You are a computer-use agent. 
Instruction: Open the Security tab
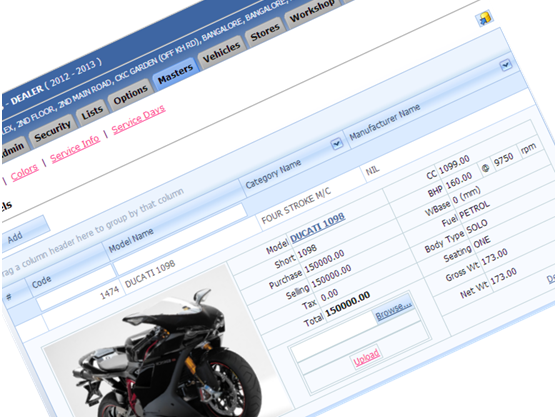53,131
